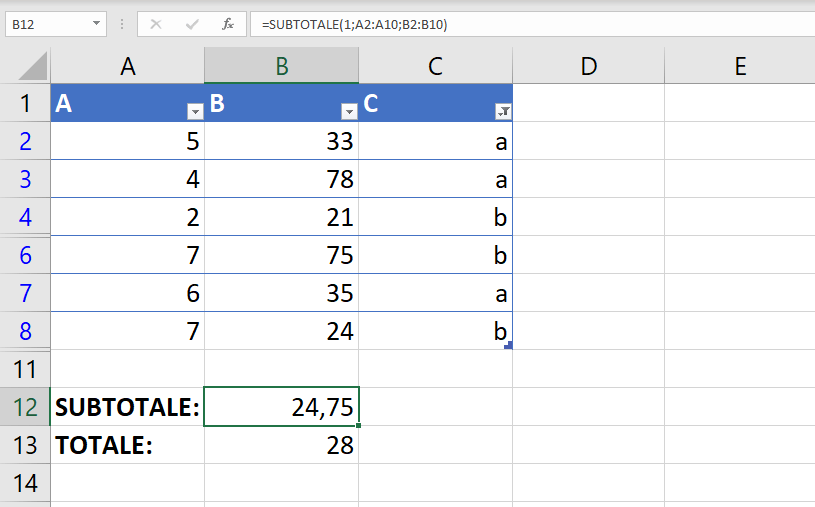Cancel formula entry with the X icon
Image resolution: width=815 pixels, height=507 pixels.
pyautogui.click(x=156, y=24)
